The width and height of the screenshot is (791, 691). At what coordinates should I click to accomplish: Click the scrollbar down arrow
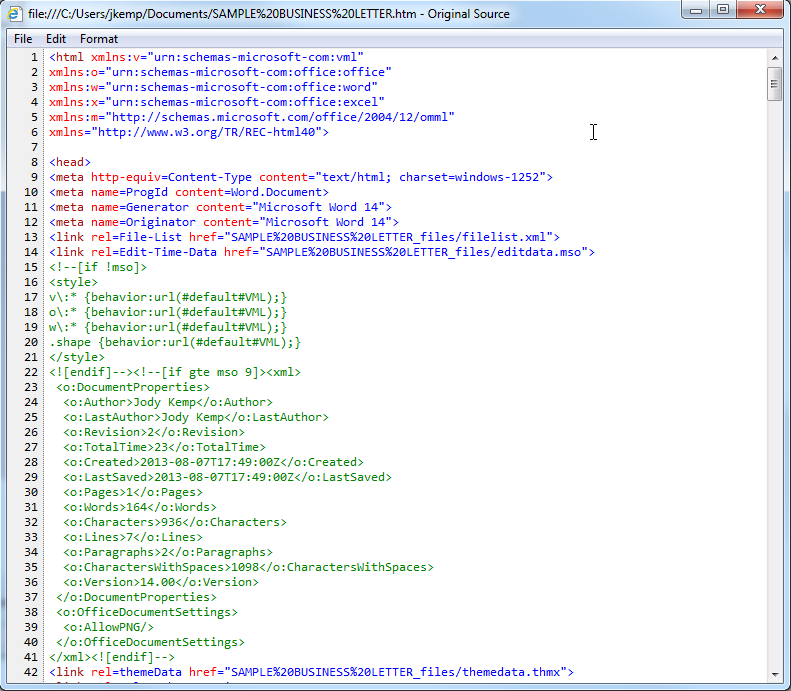774,672
